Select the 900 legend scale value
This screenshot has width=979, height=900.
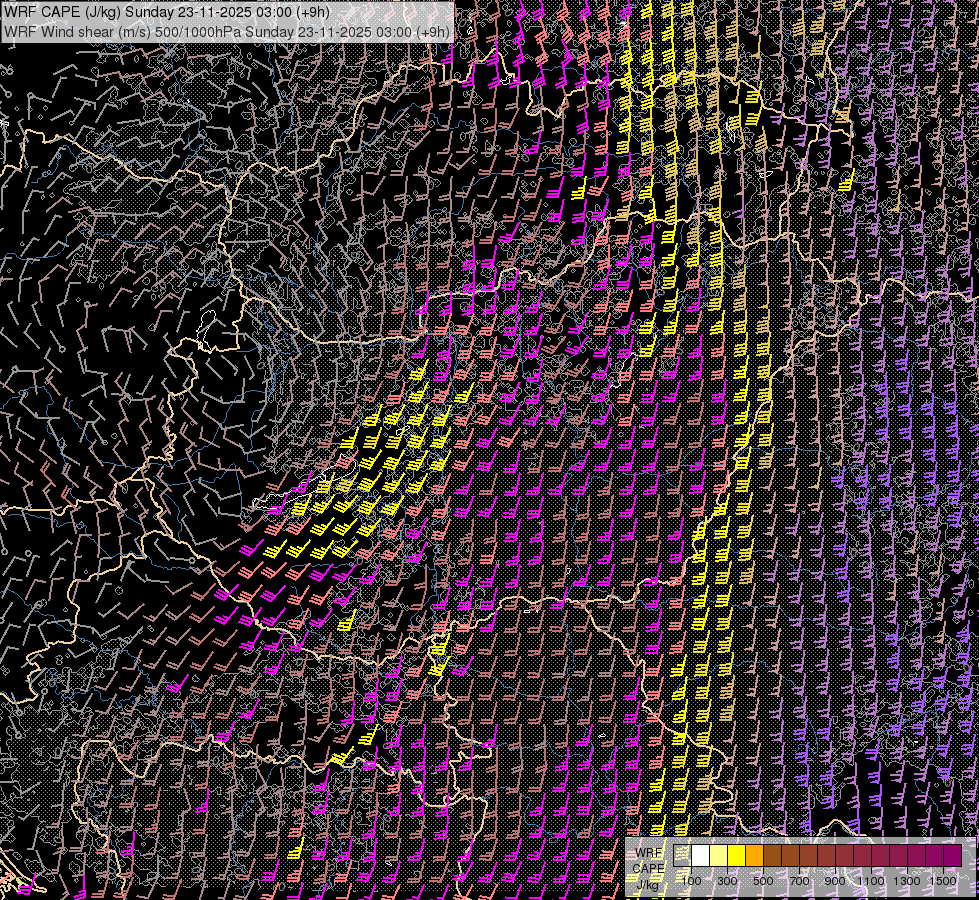(835, 881)
